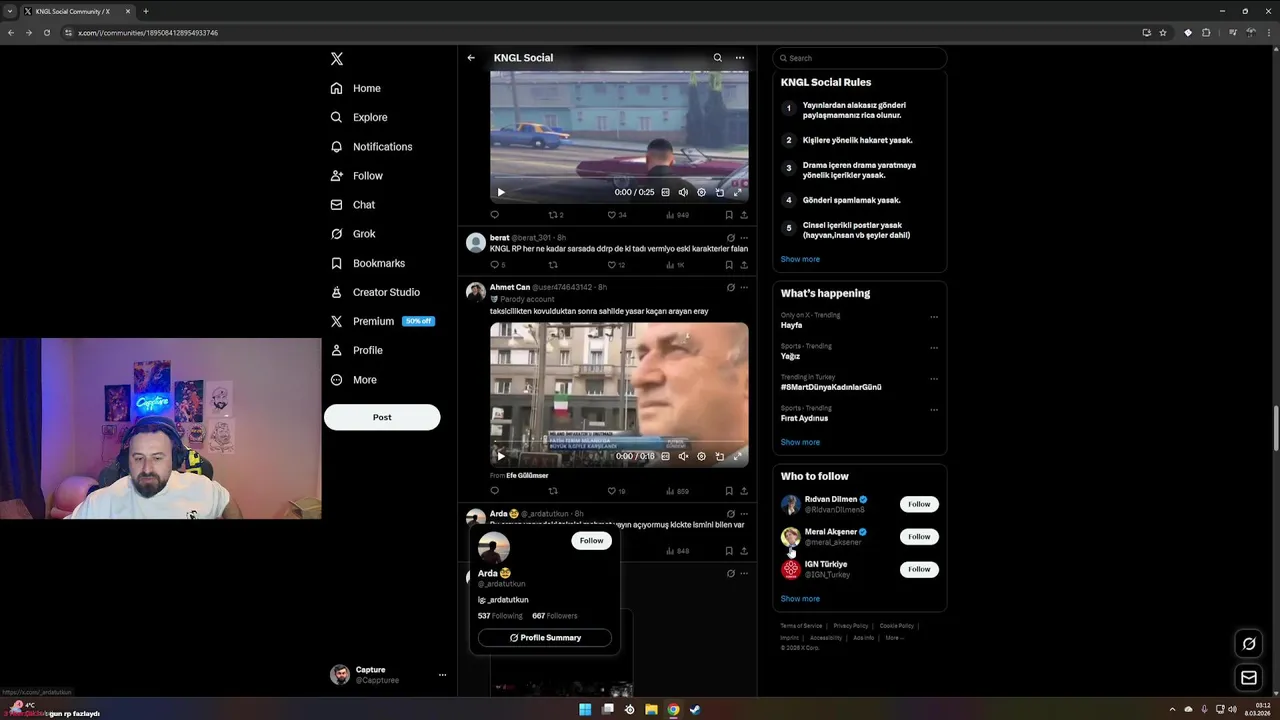Show more KNGL Social Rules

tap(800, 259)
